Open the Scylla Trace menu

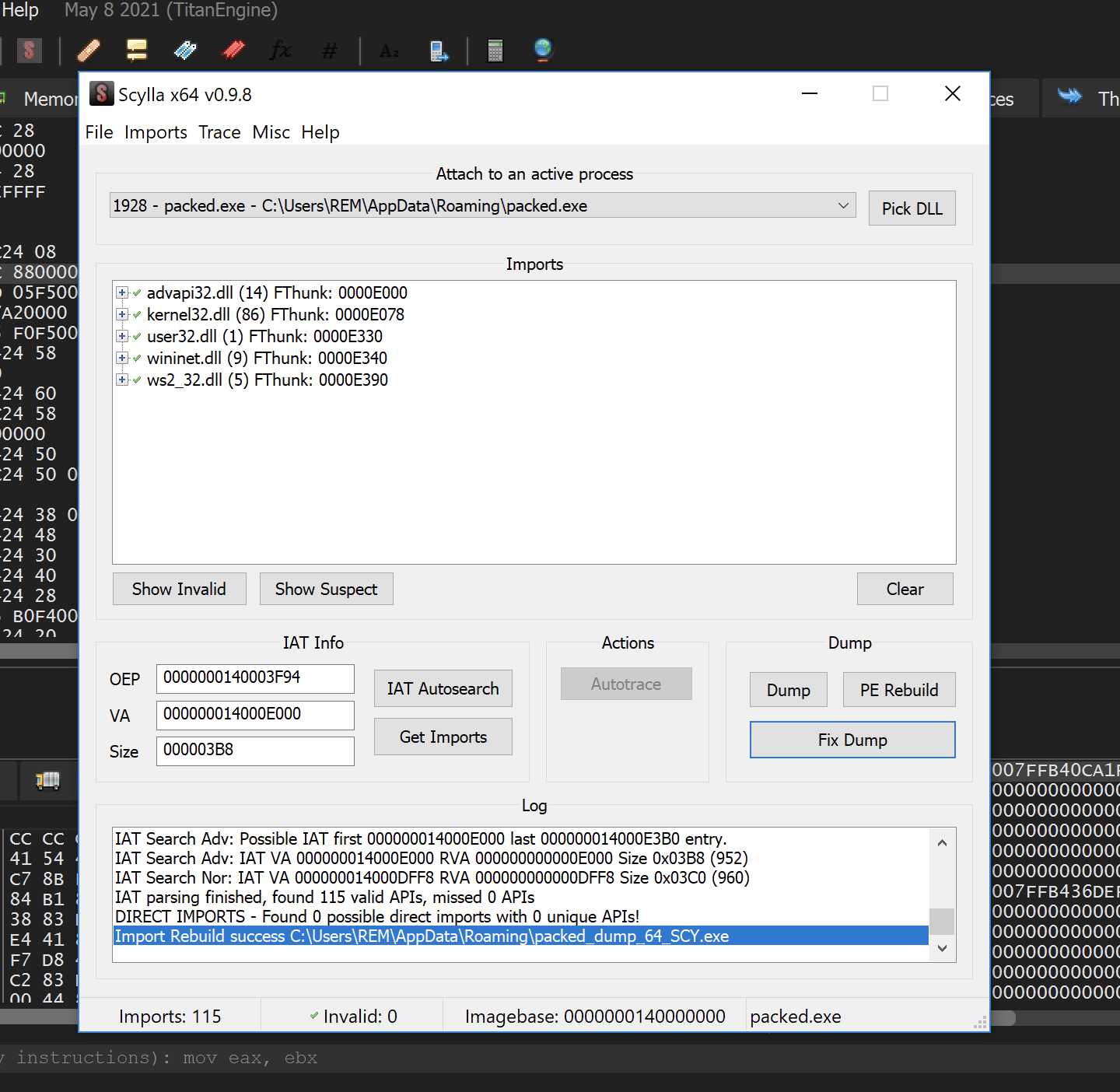point(219,132)
